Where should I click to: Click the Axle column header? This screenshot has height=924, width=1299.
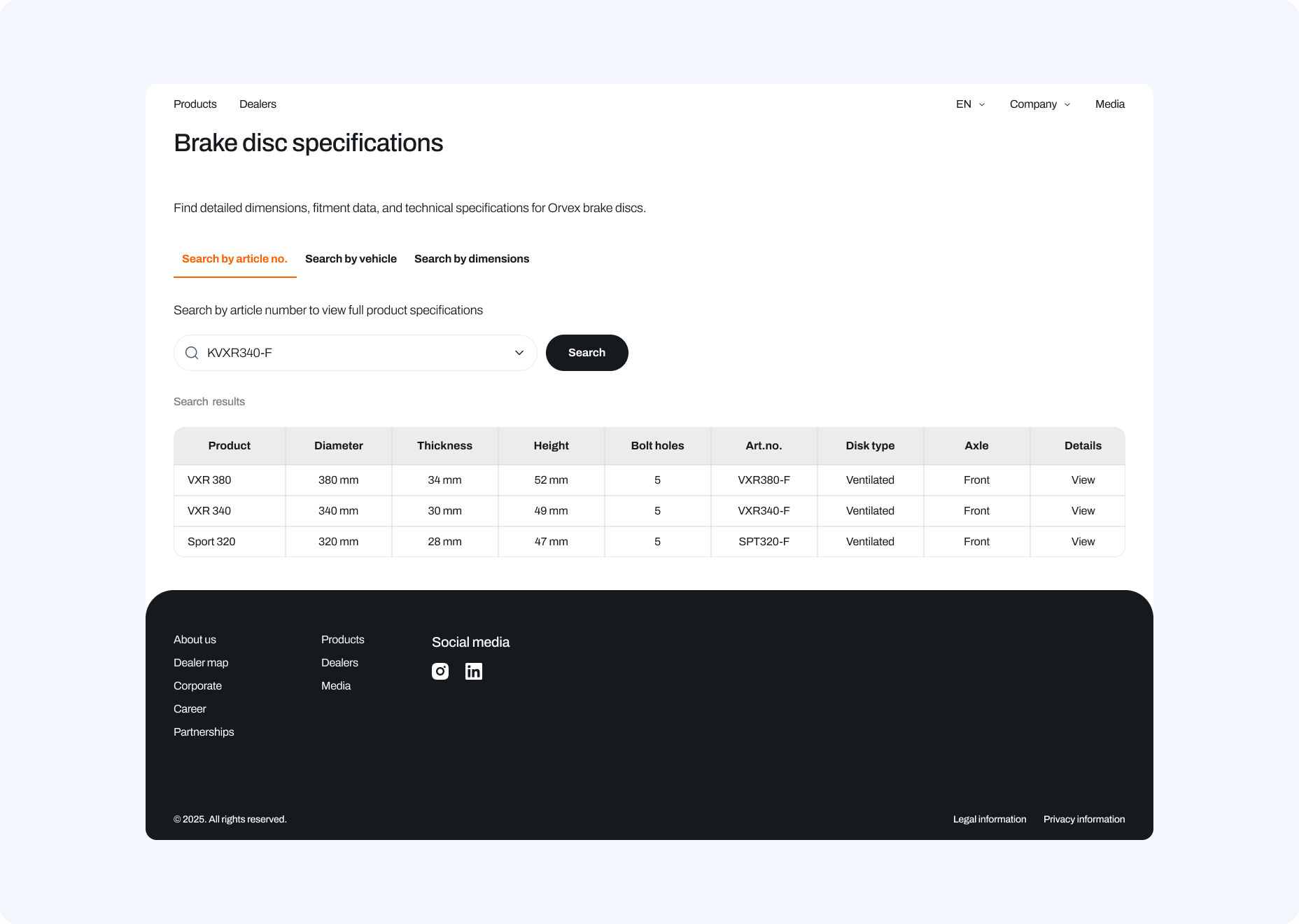pyautogui.click(x=977, y=446)
